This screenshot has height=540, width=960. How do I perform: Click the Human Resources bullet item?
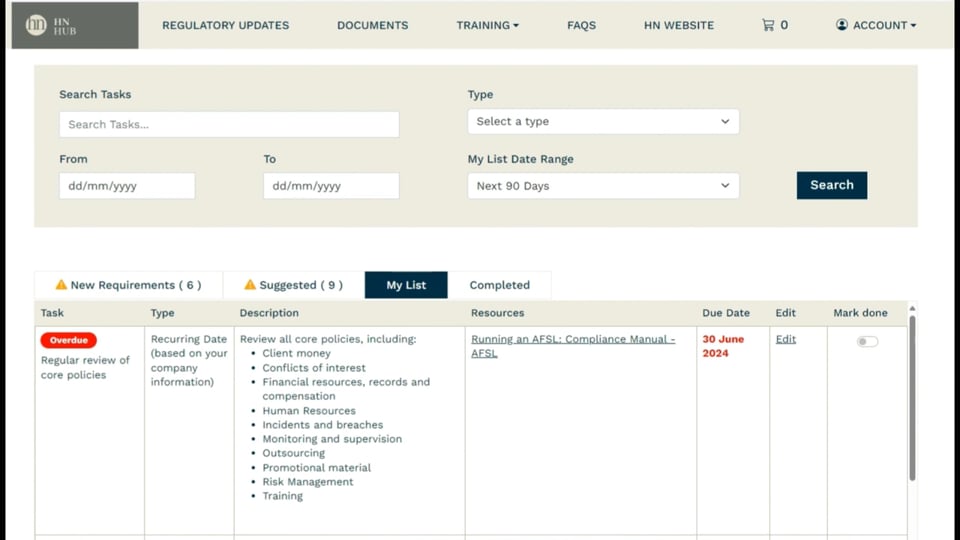(x=309, y=411)
